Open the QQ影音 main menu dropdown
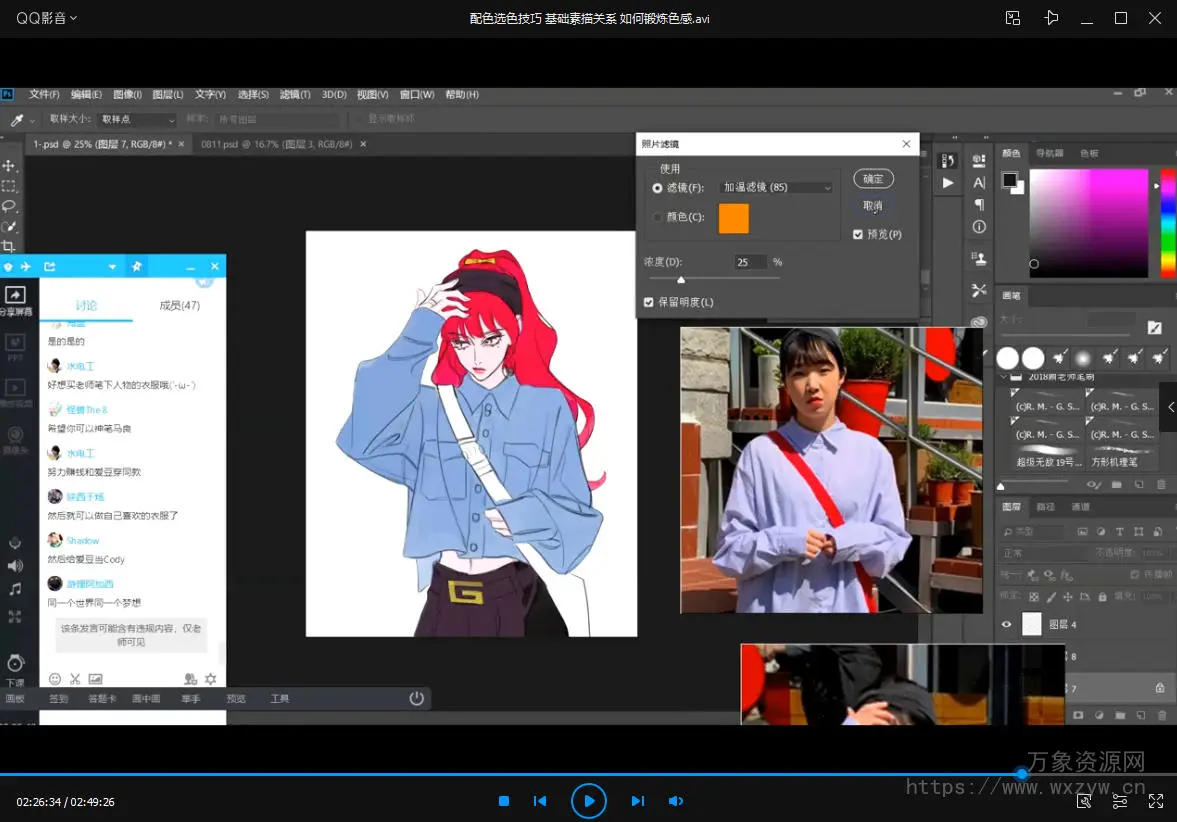1177x822 pixels. coord(47,18)
